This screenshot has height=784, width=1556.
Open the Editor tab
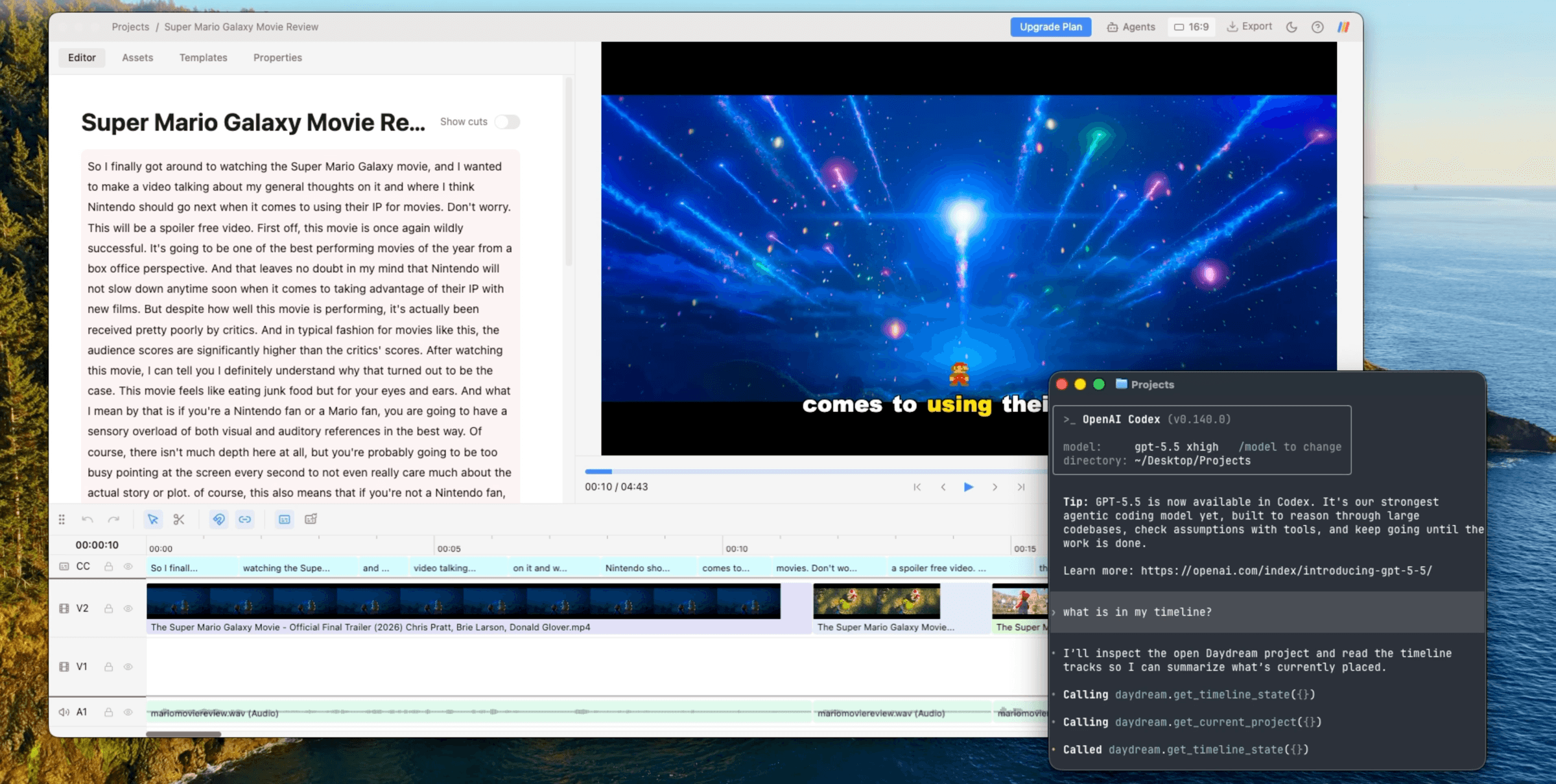pyautogui.click(x=82, y=58)
